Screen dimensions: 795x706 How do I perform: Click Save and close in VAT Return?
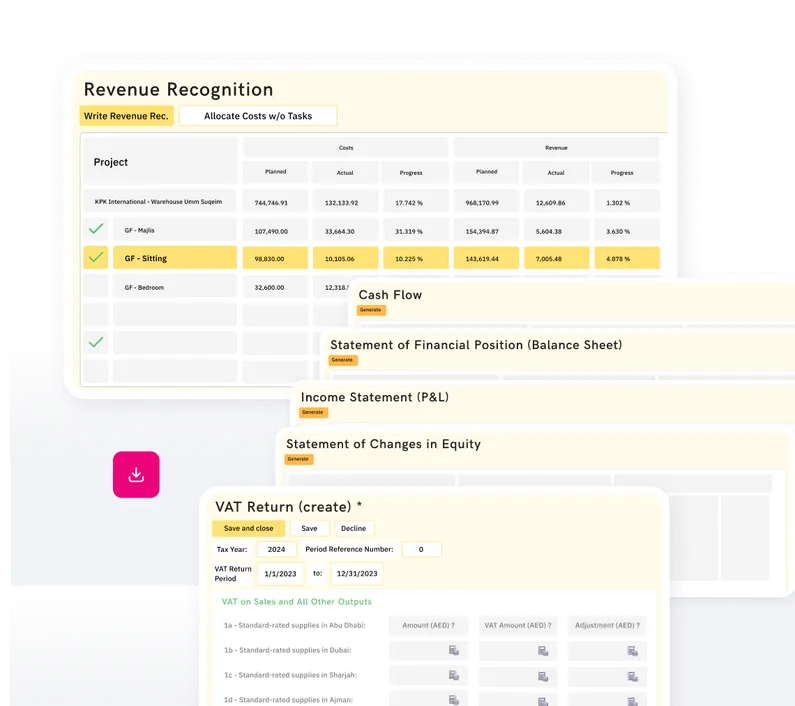point(248,528)
